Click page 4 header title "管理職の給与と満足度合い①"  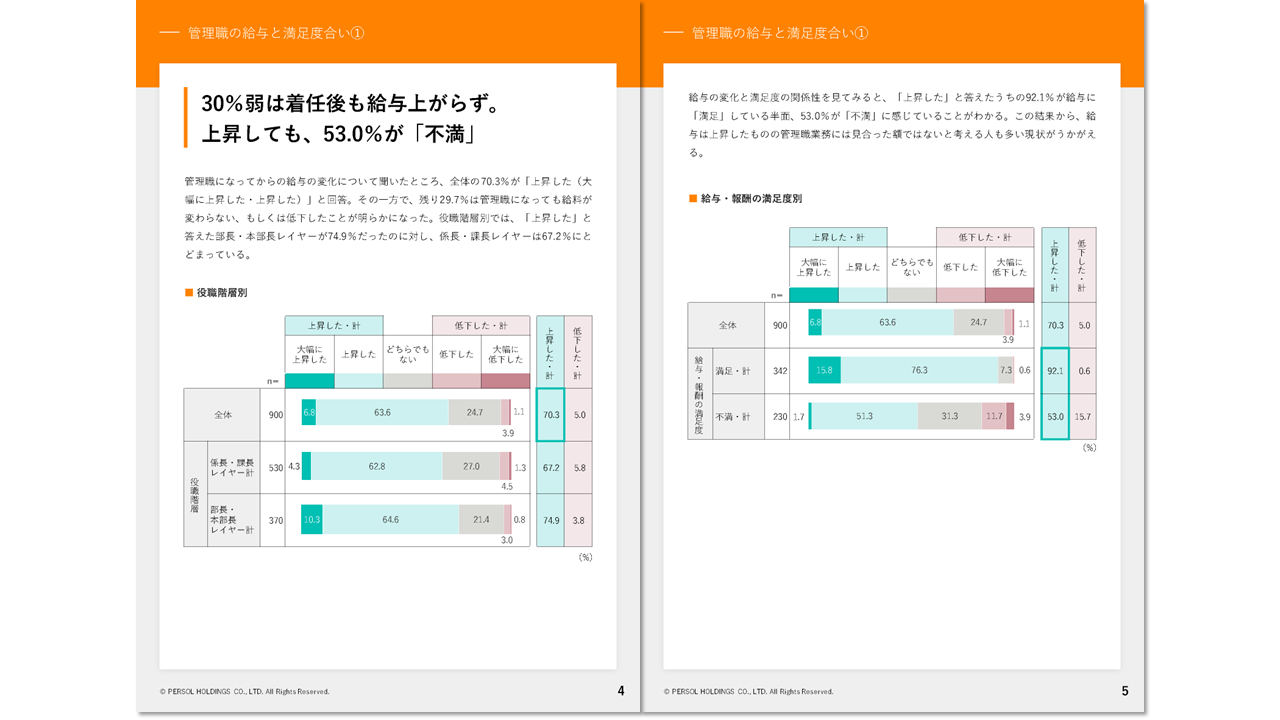(x=276, y=32)
